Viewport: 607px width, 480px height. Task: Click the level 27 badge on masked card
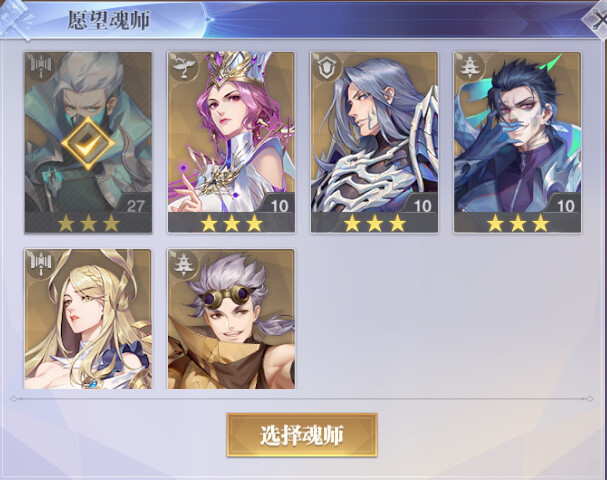[135, 206]
